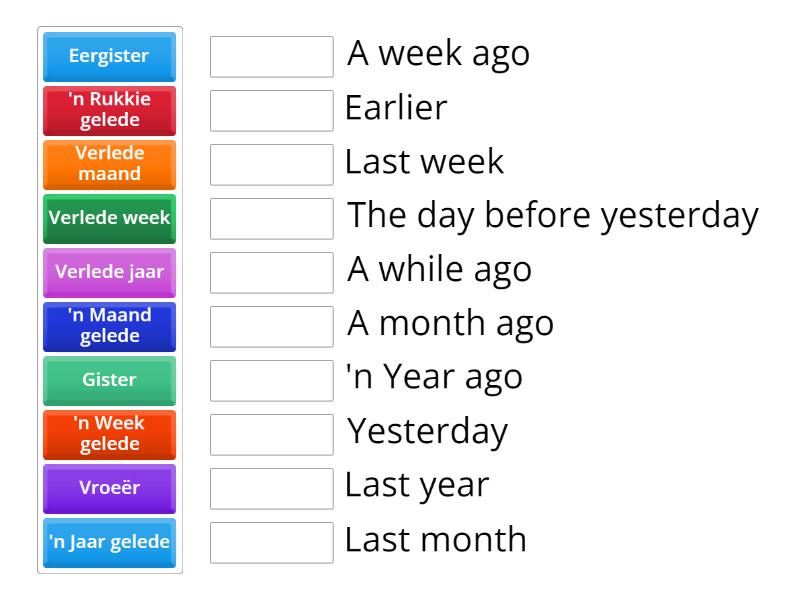Image resolution: width=800 pixels, height=600 pixels.
Task: Click the blue 'n Jaar gelede tile
Action: (110, 543)
